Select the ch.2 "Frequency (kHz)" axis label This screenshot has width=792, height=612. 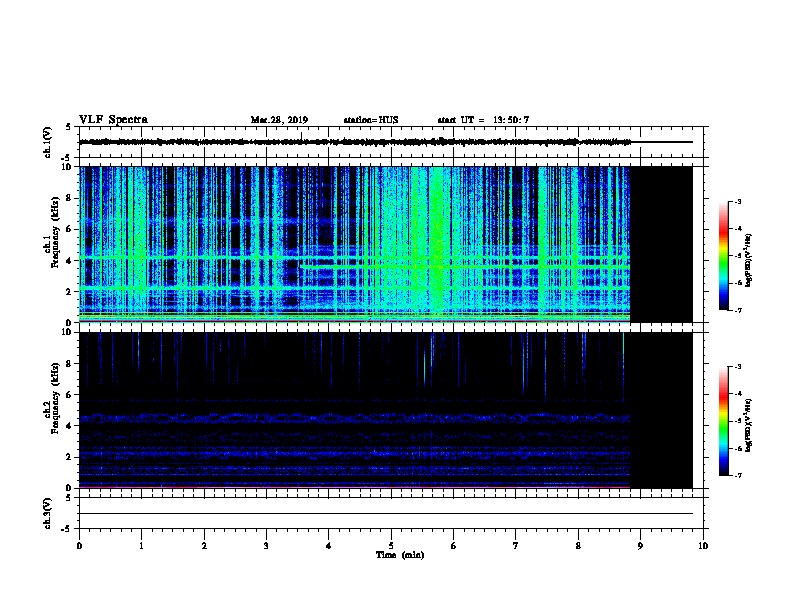pyautogui.click(x=55, y=398)
